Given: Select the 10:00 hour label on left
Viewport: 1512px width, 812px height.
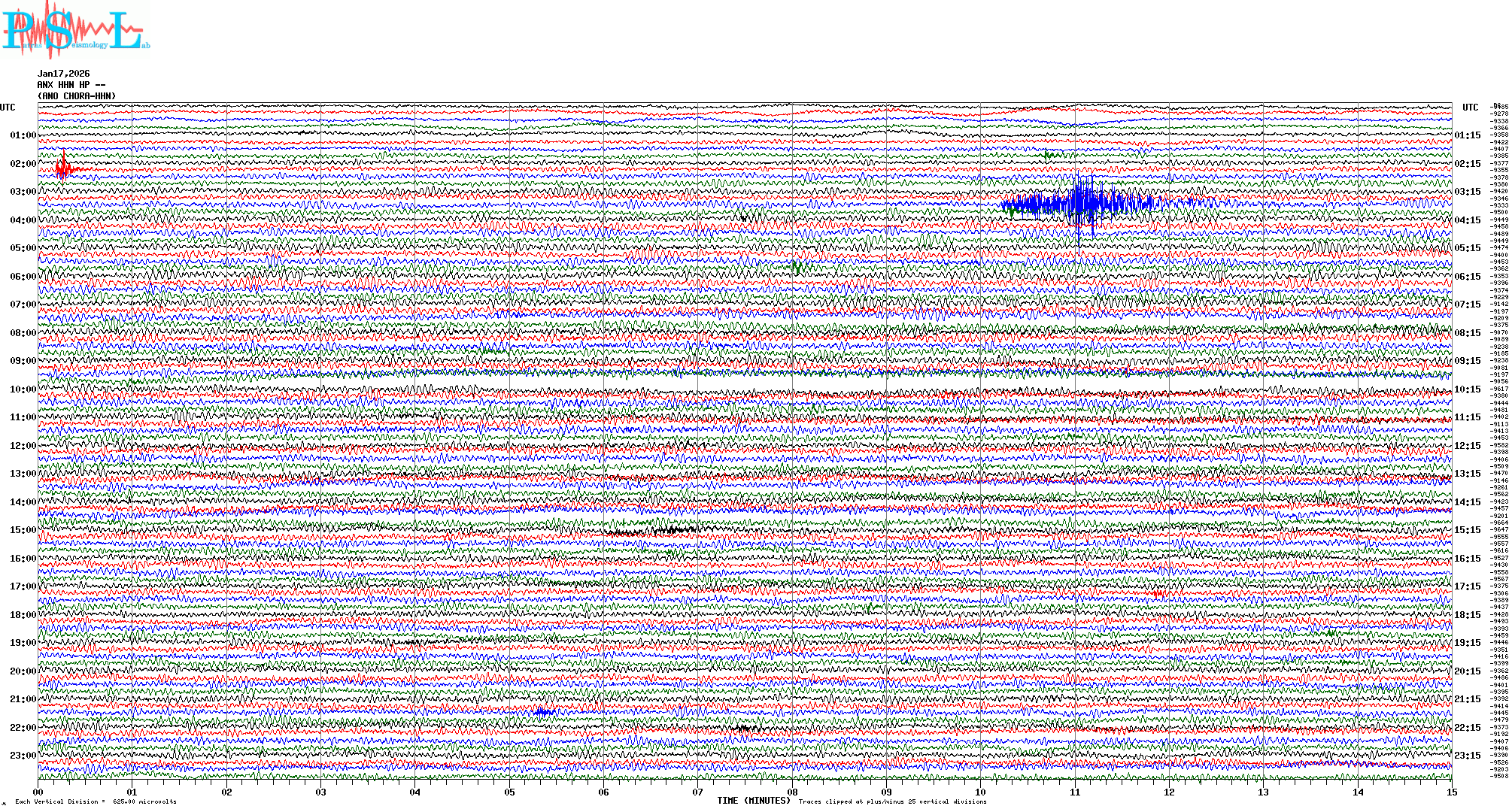Looking at the screenshot, I should tap(23, 389).
